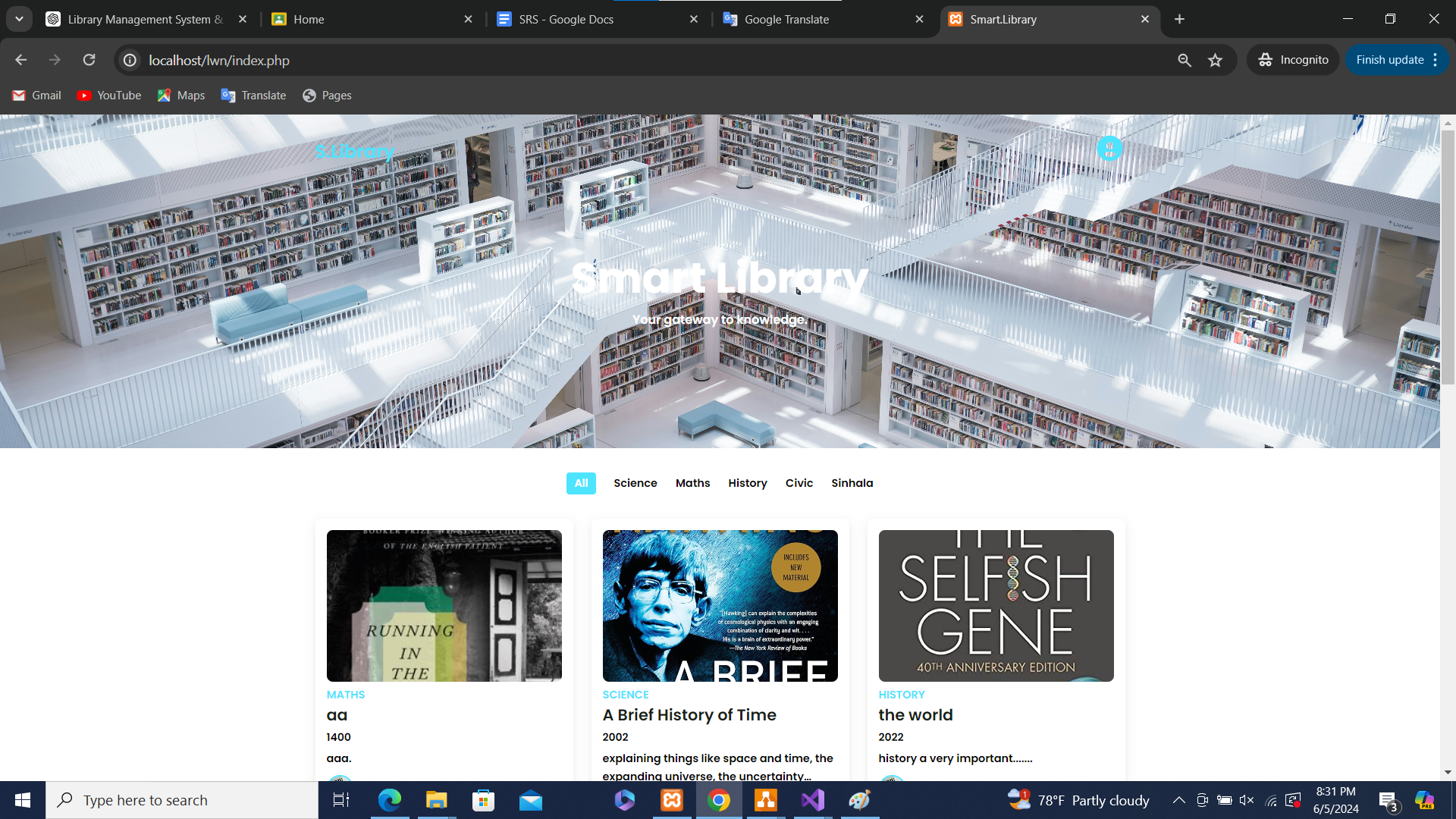The image size is (1456, 819).
Task: Bookmark this page with the star icon
Action: point(1216,60)
